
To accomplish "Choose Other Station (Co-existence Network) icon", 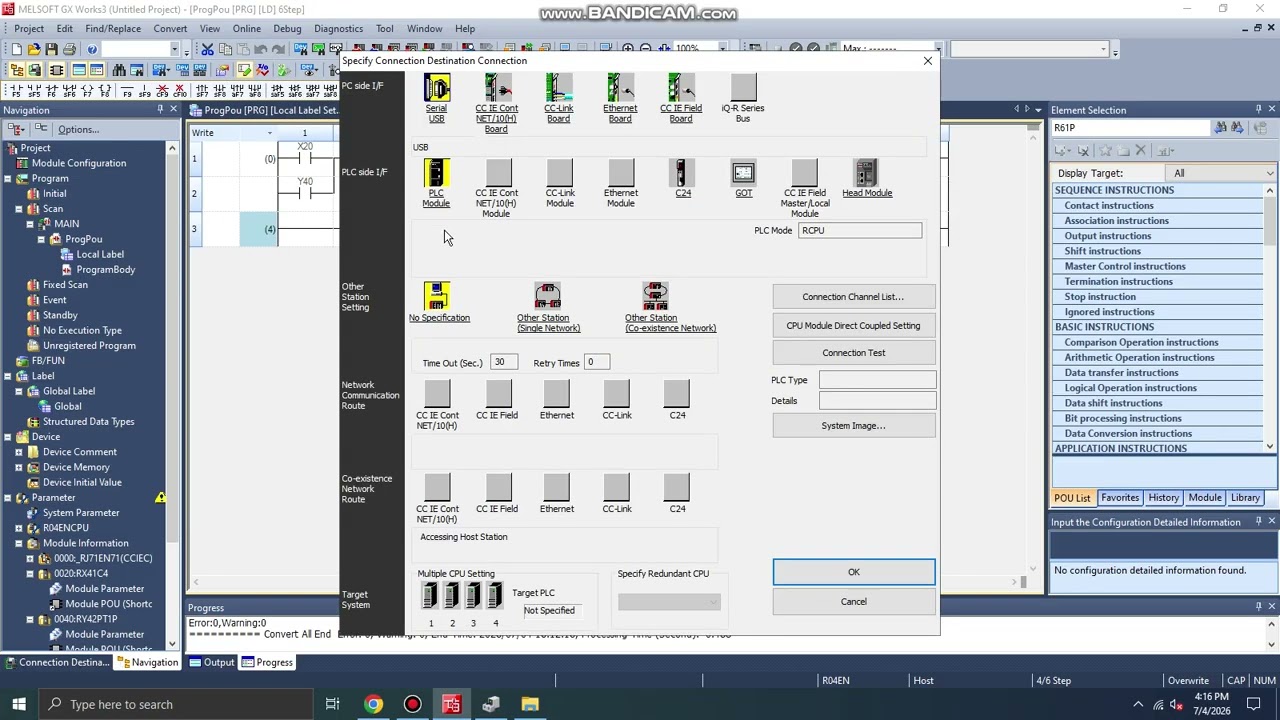I will point(655,296).
